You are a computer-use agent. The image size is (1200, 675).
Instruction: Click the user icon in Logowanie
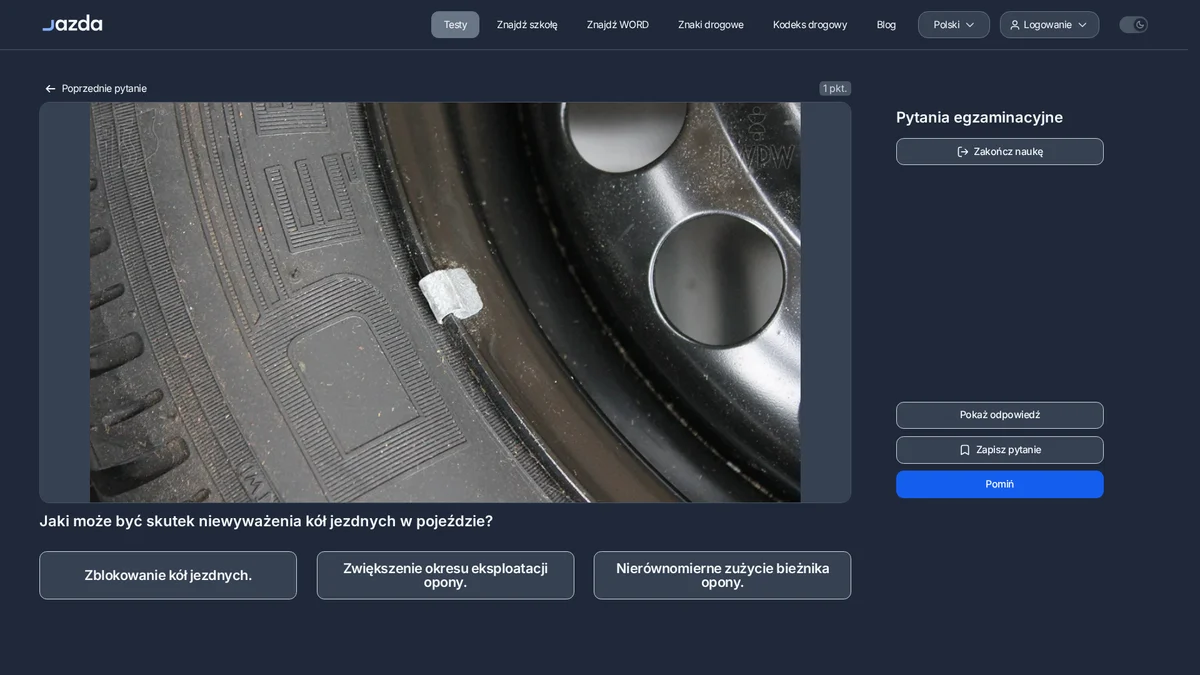(1015, 25)
